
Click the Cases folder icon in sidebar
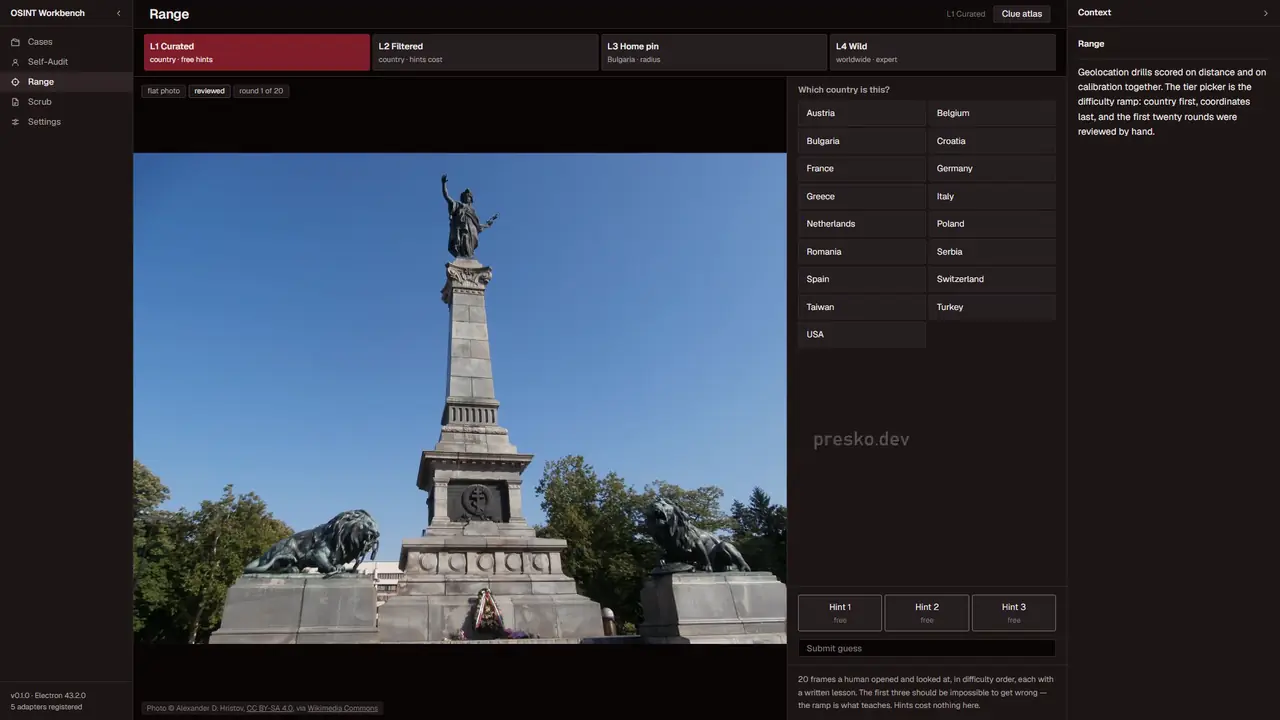pos(15,42)
